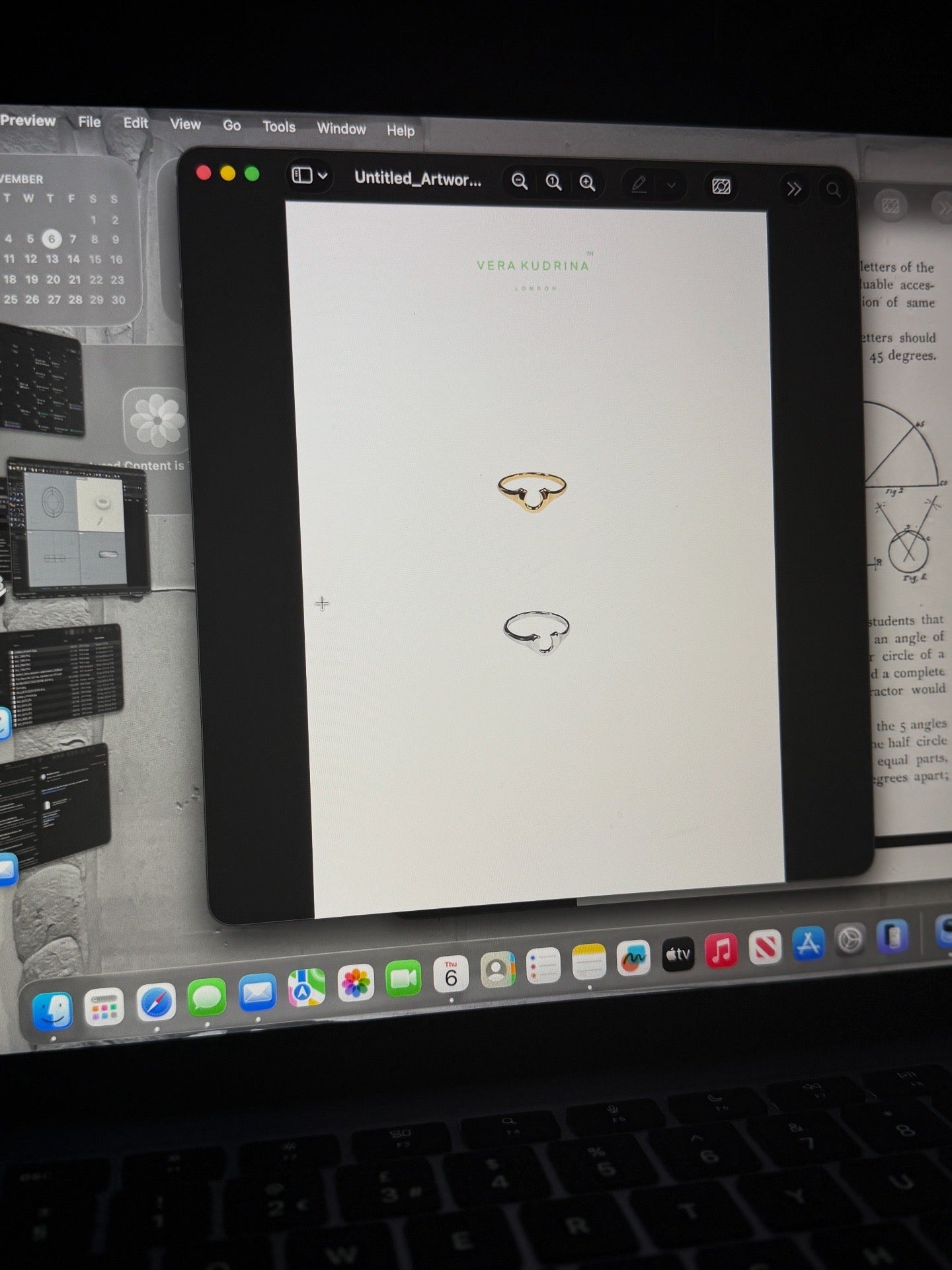The image size is (952, 1270).
Task: Open the Go menu
Action: (231, 126)
